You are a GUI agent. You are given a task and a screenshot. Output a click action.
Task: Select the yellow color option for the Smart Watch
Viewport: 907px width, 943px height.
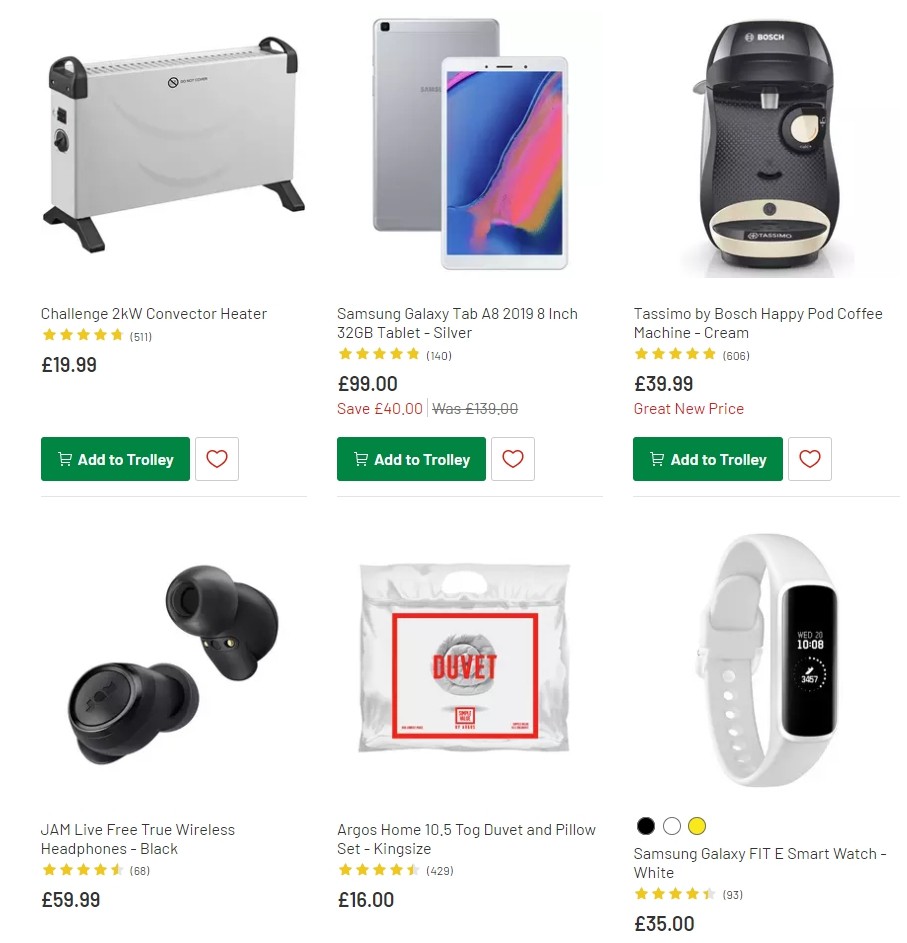pyautogui.click(x=697, y=826)
